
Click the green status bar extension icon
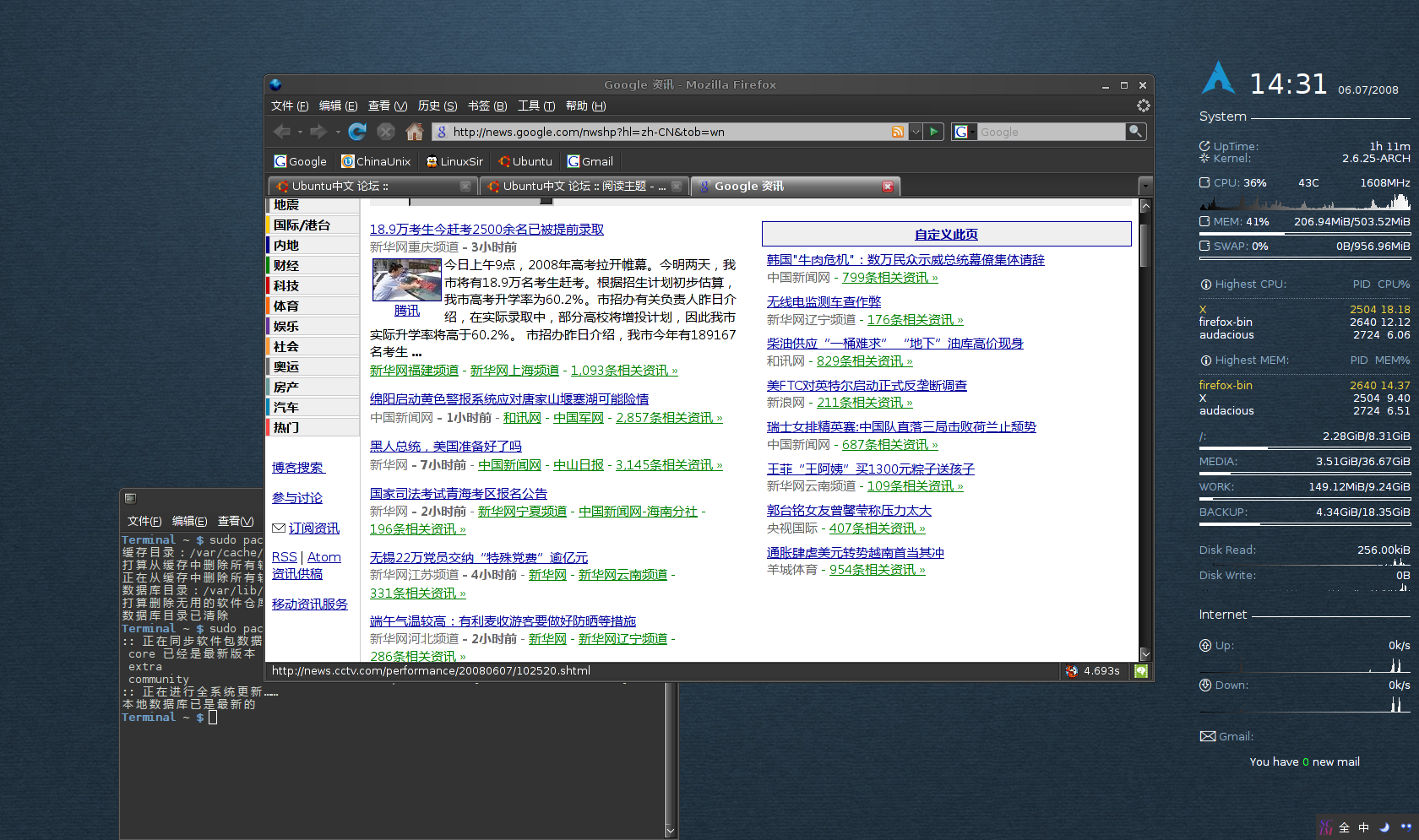point(1141,671)
